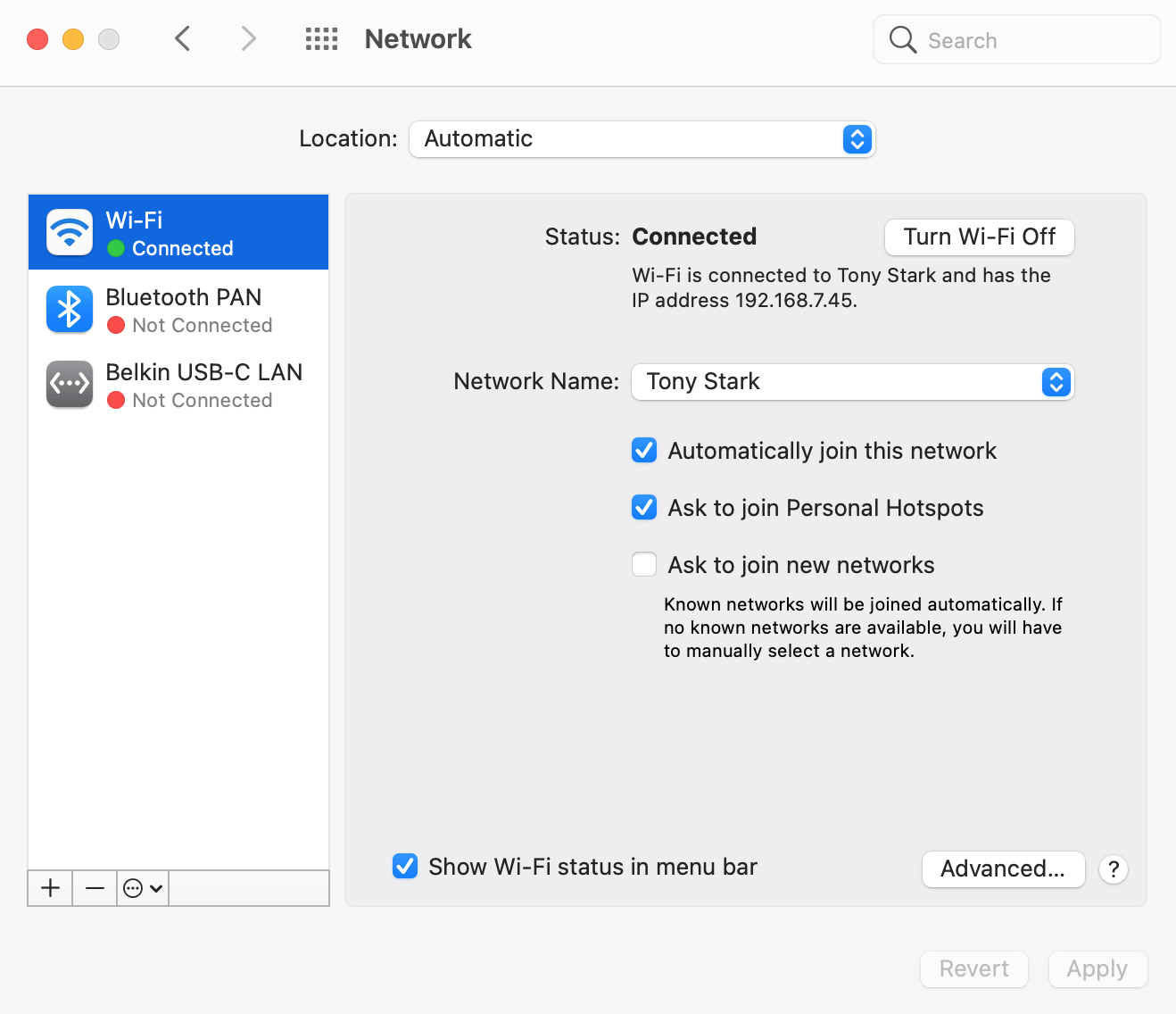Click the Network window title
The image size is (1176, 1014).
418,39
